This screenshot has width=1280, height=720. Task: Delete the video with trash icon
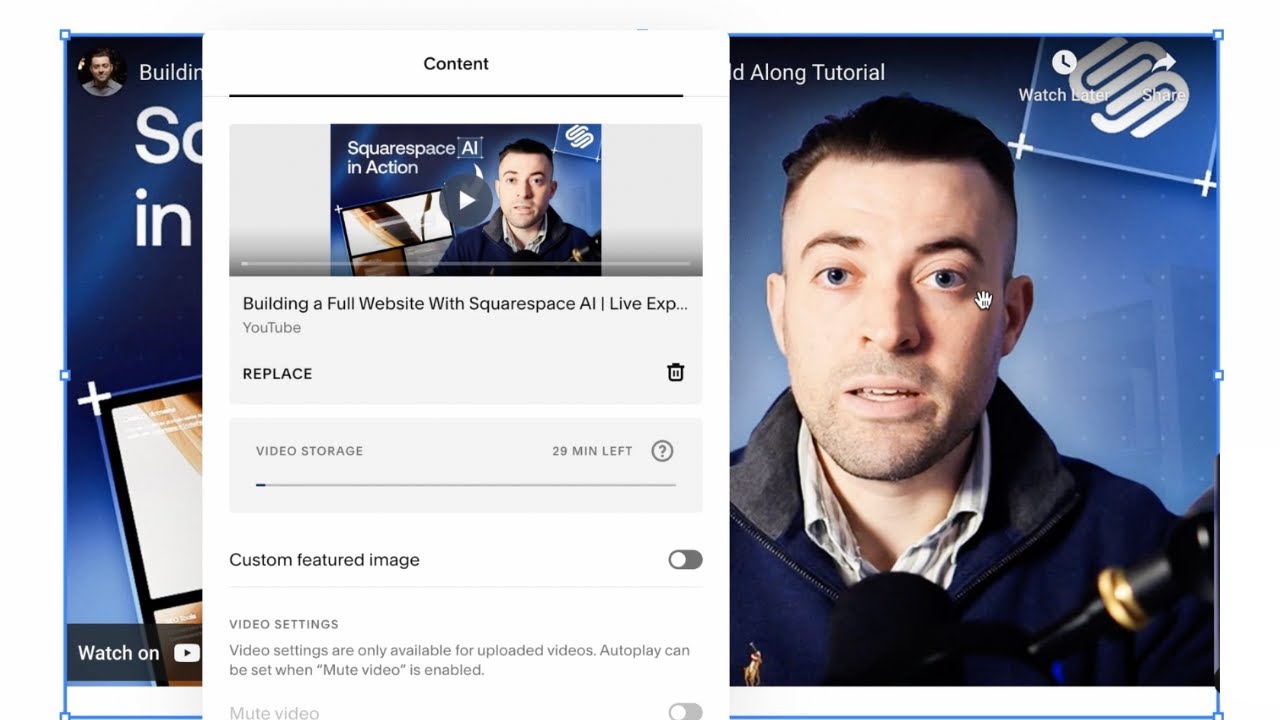pyautogui.click(x=676, y=372)
